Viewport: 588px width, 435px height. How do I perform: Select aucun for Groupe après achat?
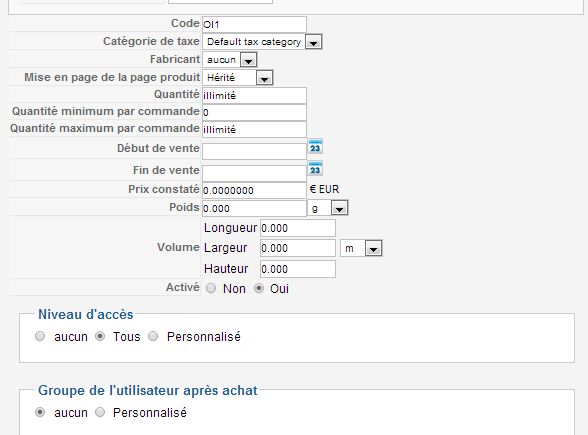tap(40, 412)
